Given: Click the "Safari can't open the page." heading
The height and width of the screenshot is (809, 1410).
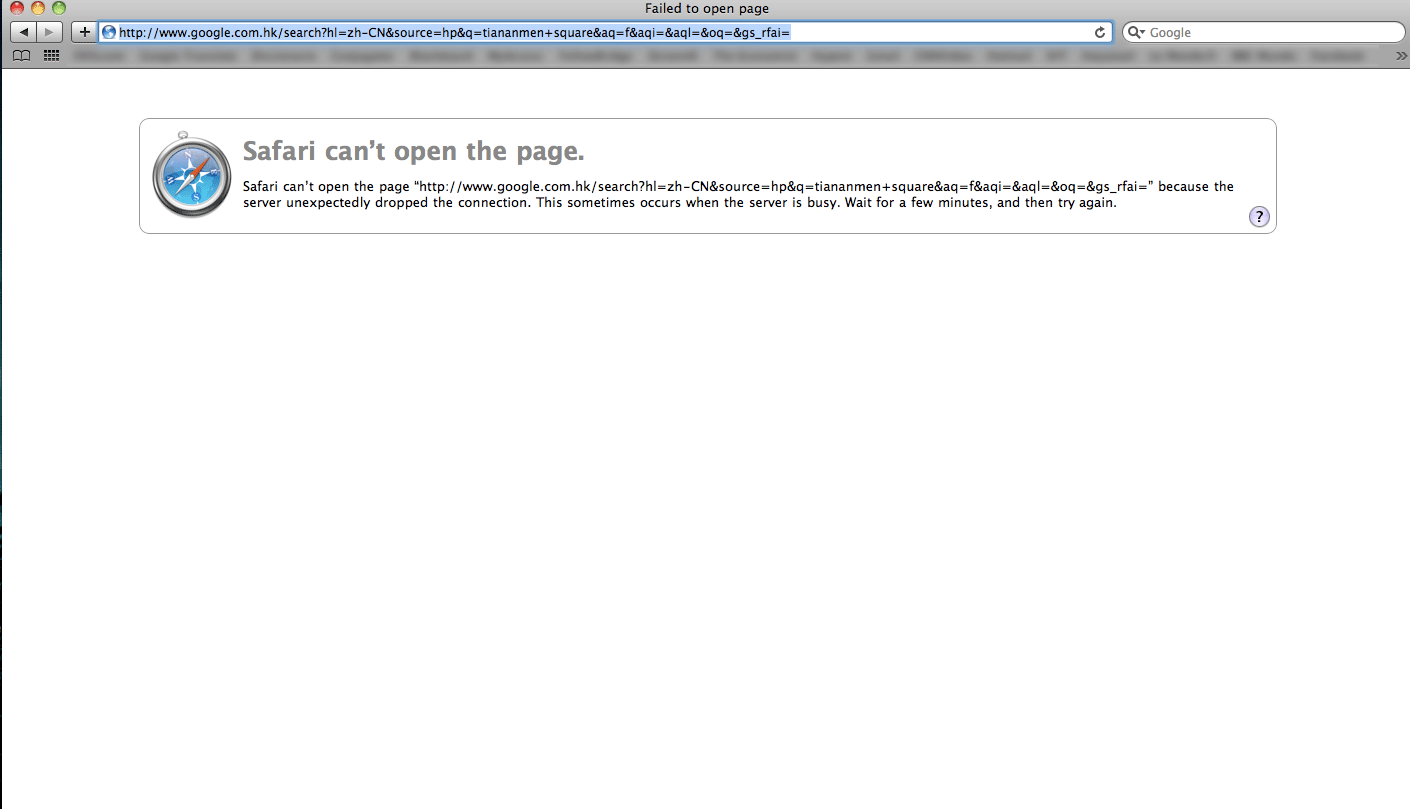Looking at the screenshot, I should (413, 151).
